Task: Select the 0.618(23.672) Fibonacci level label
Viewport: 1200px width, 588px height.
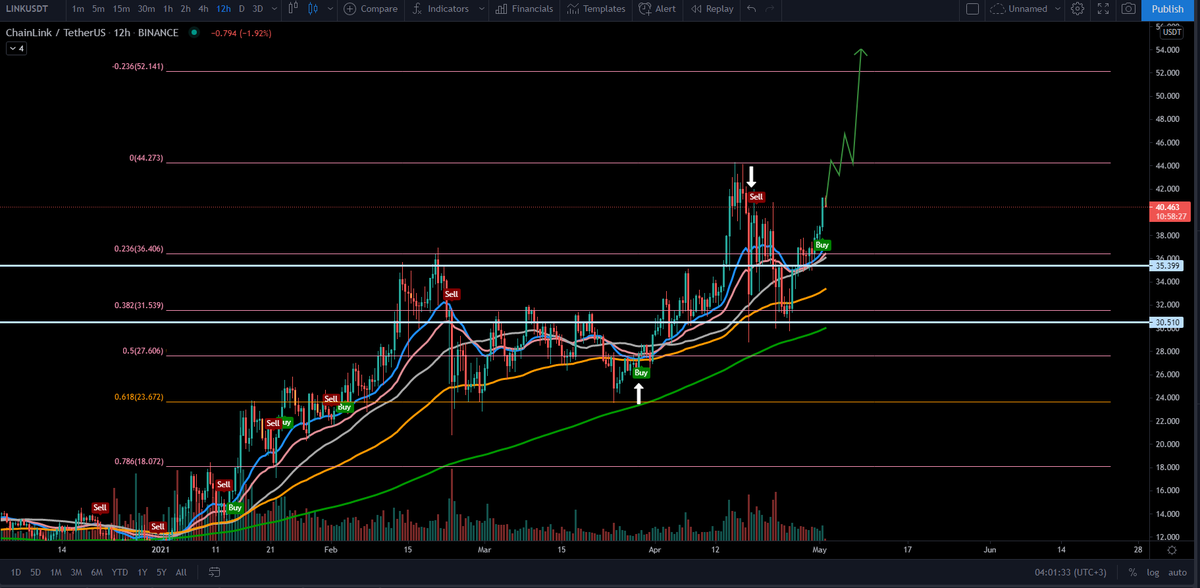Action: (138, 397)
